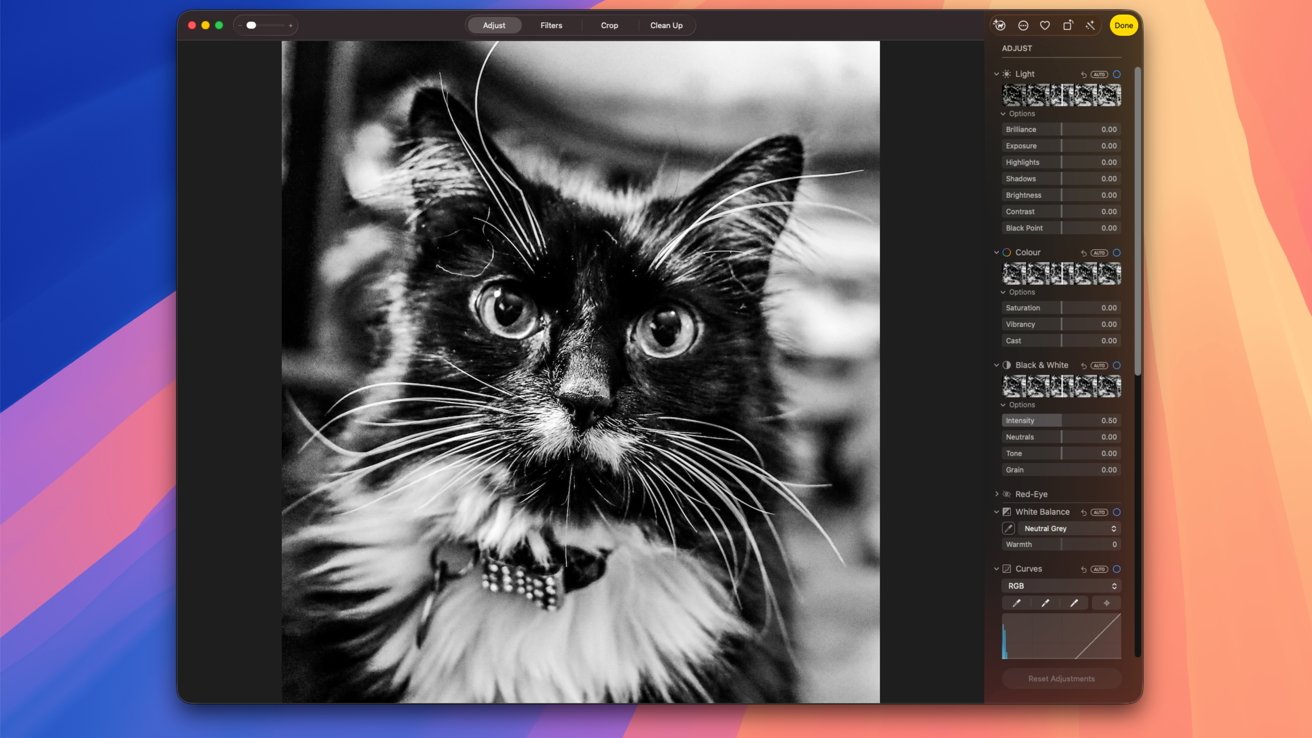
Task: Click the Intensity slider in Black & White
Action: (x=1061, y=421)
